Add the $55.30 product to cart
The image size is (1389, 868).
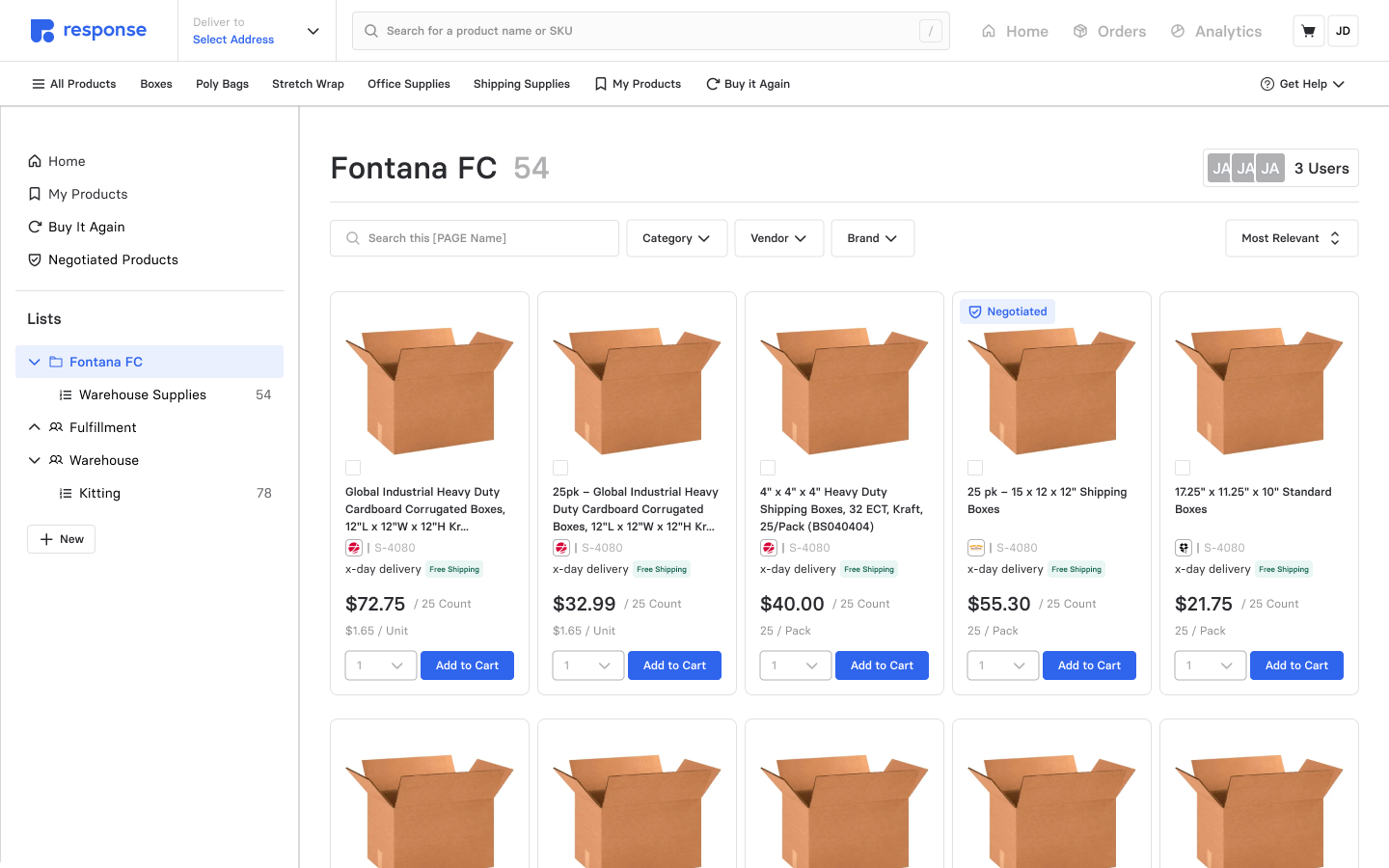pos(1089,665)
